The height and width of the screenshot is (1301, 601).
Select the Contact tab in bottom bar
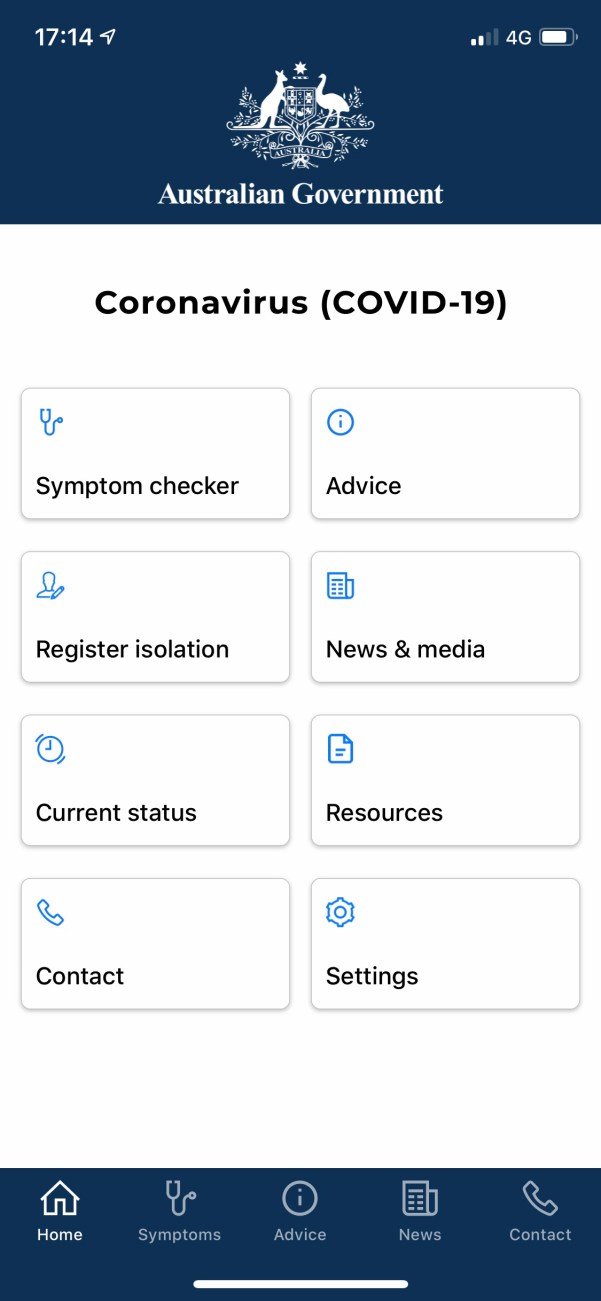(540, 1211)
